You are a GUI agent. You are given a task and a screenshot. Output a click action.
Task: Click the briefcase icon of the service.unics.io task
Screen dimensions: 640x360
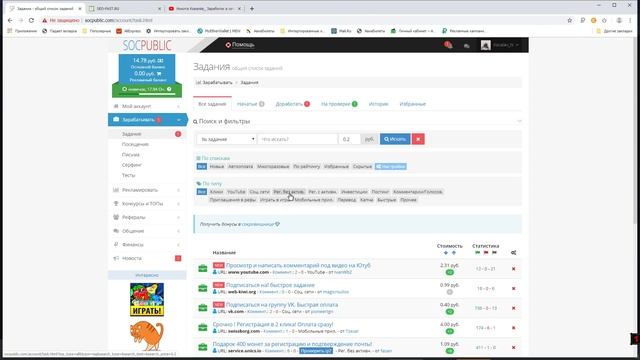(x=202, y=347)
